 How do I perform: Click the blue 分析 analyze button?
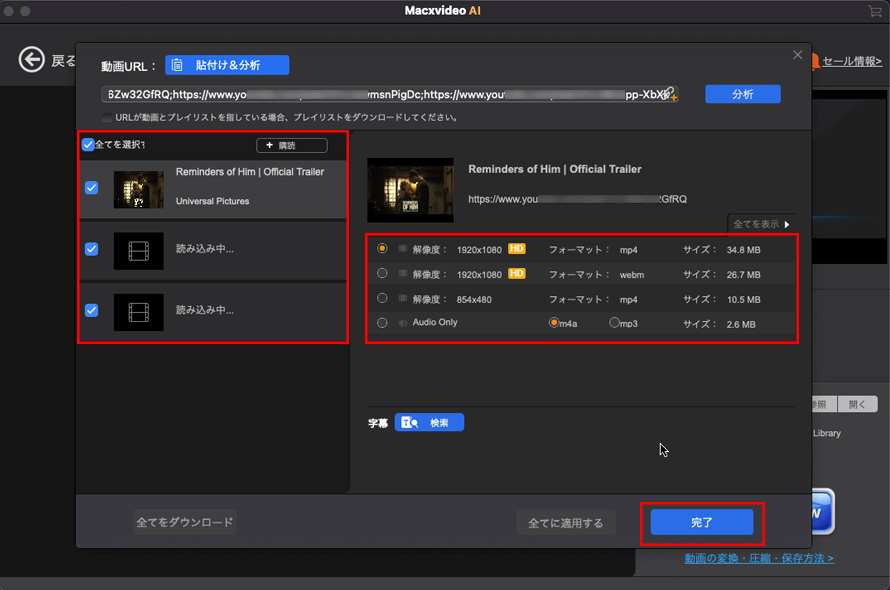tap(742, 93)
